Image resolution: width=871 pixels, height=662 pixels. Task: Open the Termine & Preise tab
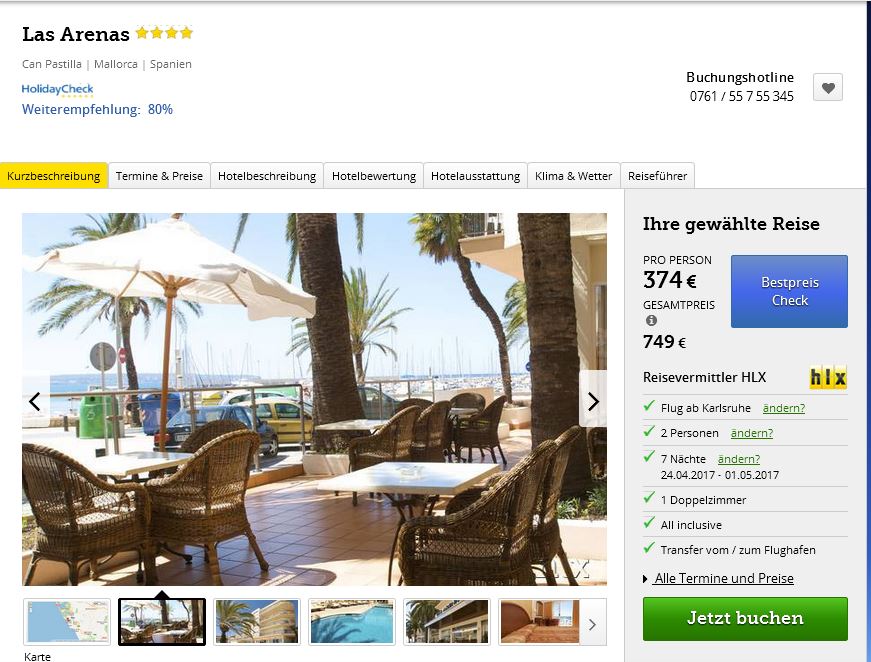click(159, 176)
